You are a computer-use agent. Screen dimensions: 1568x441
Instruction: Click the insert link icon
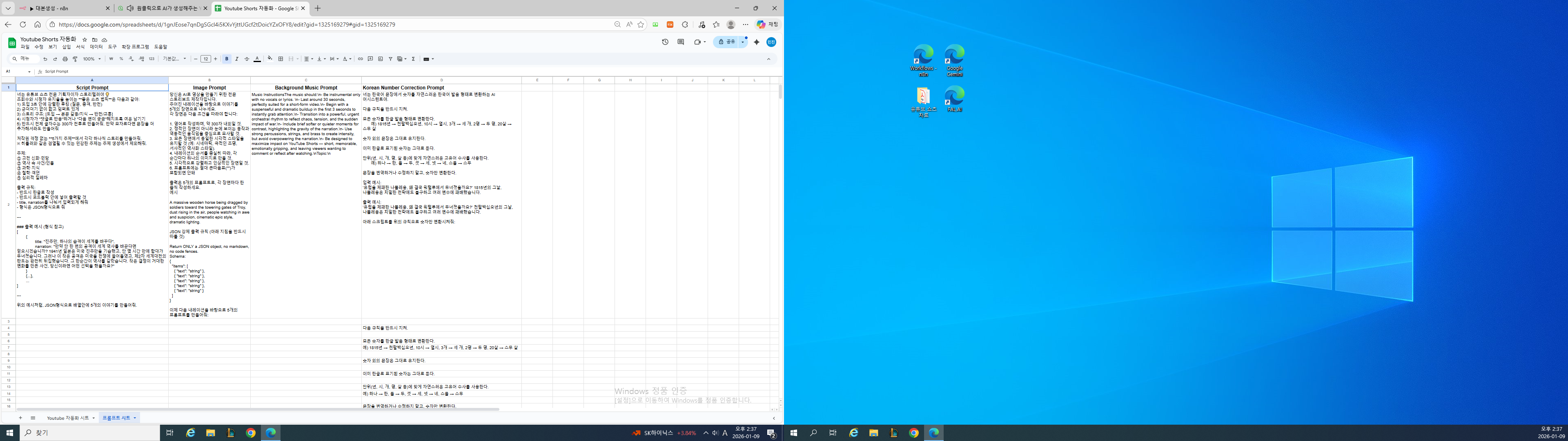pyautogui.click(x=360, y=59)
